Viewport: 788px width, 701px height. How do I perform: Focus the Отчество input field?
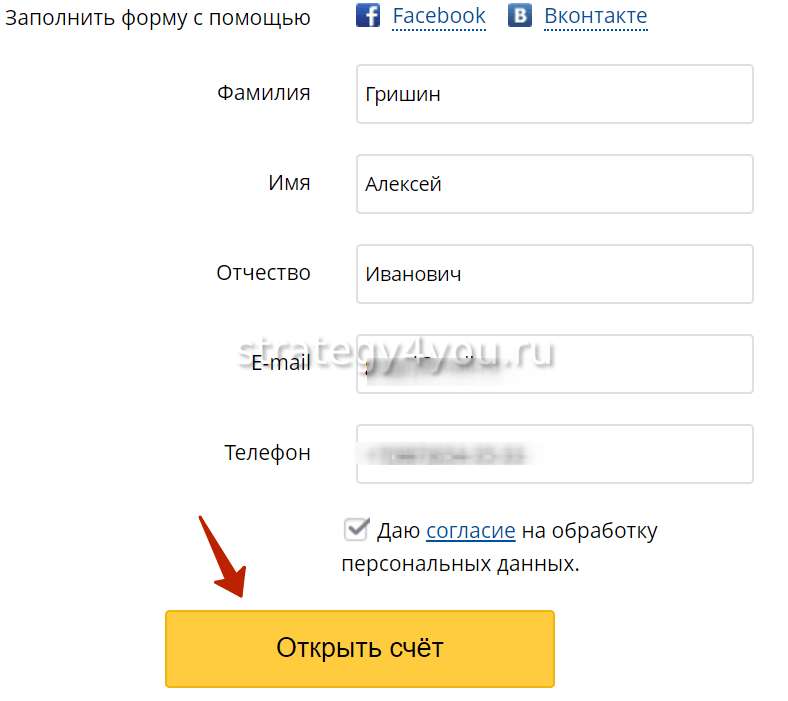coord(554,274)
